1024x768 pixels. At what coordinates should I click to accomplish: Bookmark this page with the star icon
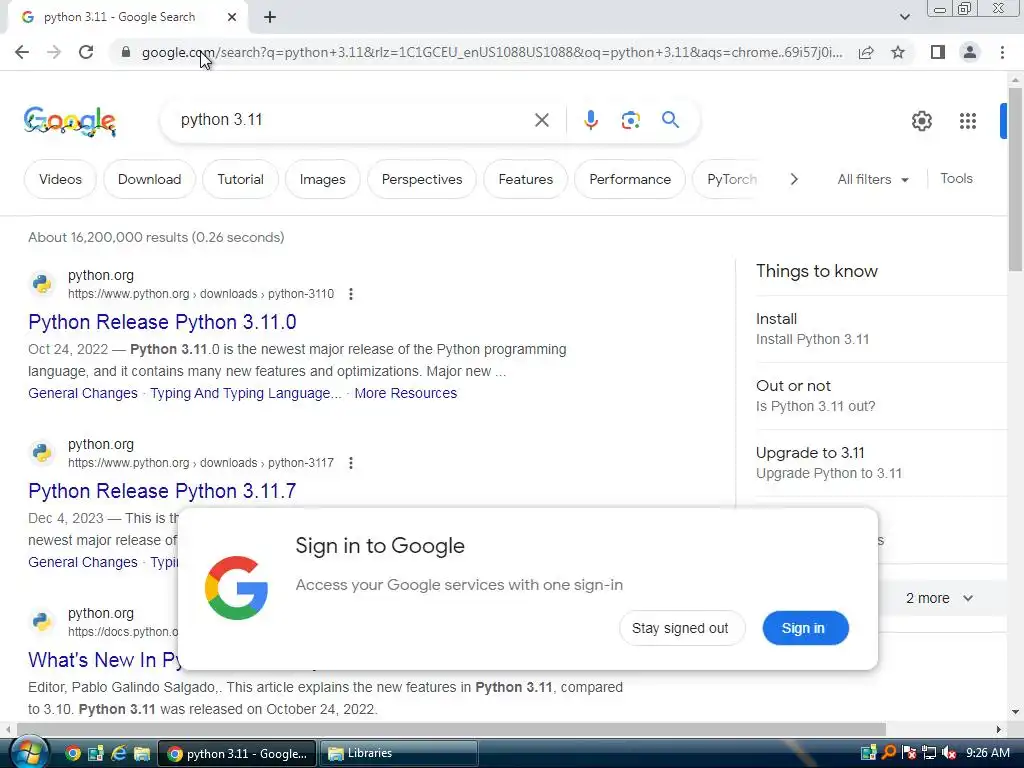pos(898,52)
